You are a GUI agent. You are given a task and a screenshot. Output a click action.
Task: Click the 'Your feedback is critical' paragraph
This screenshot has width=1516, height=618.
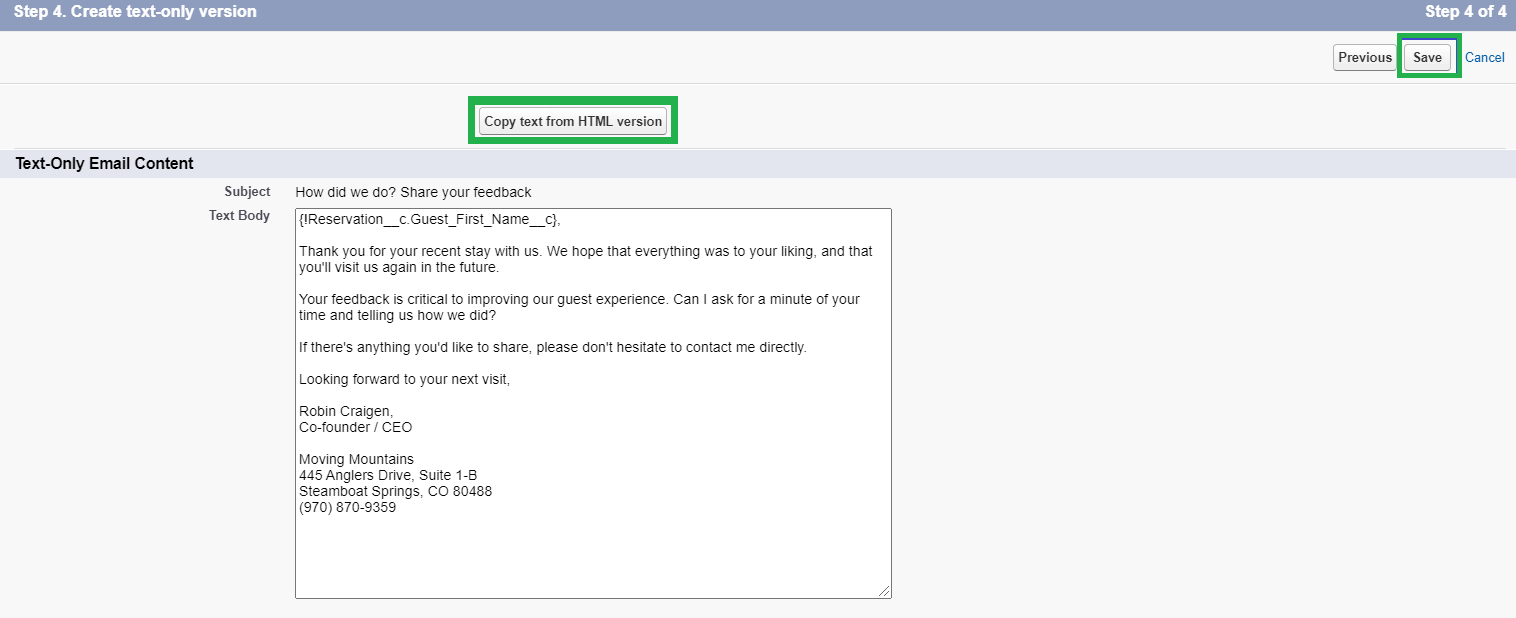point(578,306)
